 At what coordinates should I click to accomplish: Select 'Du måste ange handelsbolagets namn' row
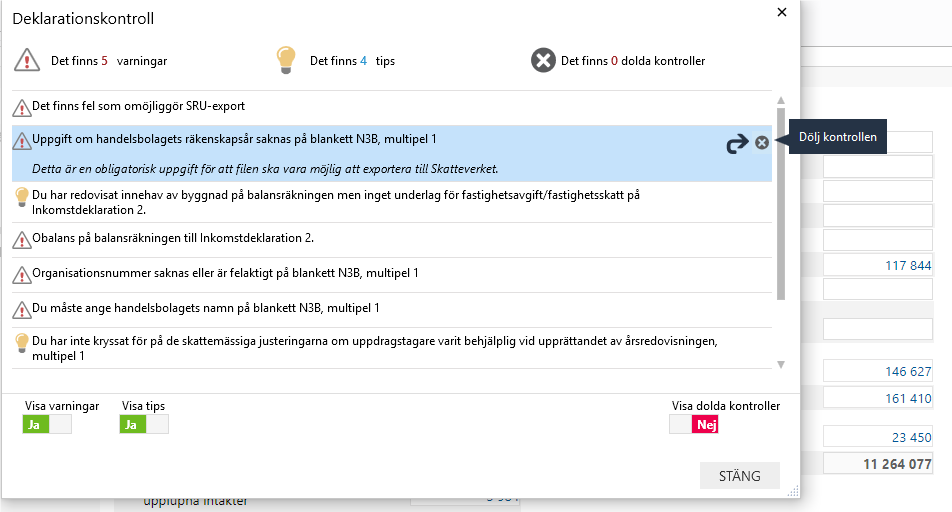pyautogui.click(x=392, y=310)
